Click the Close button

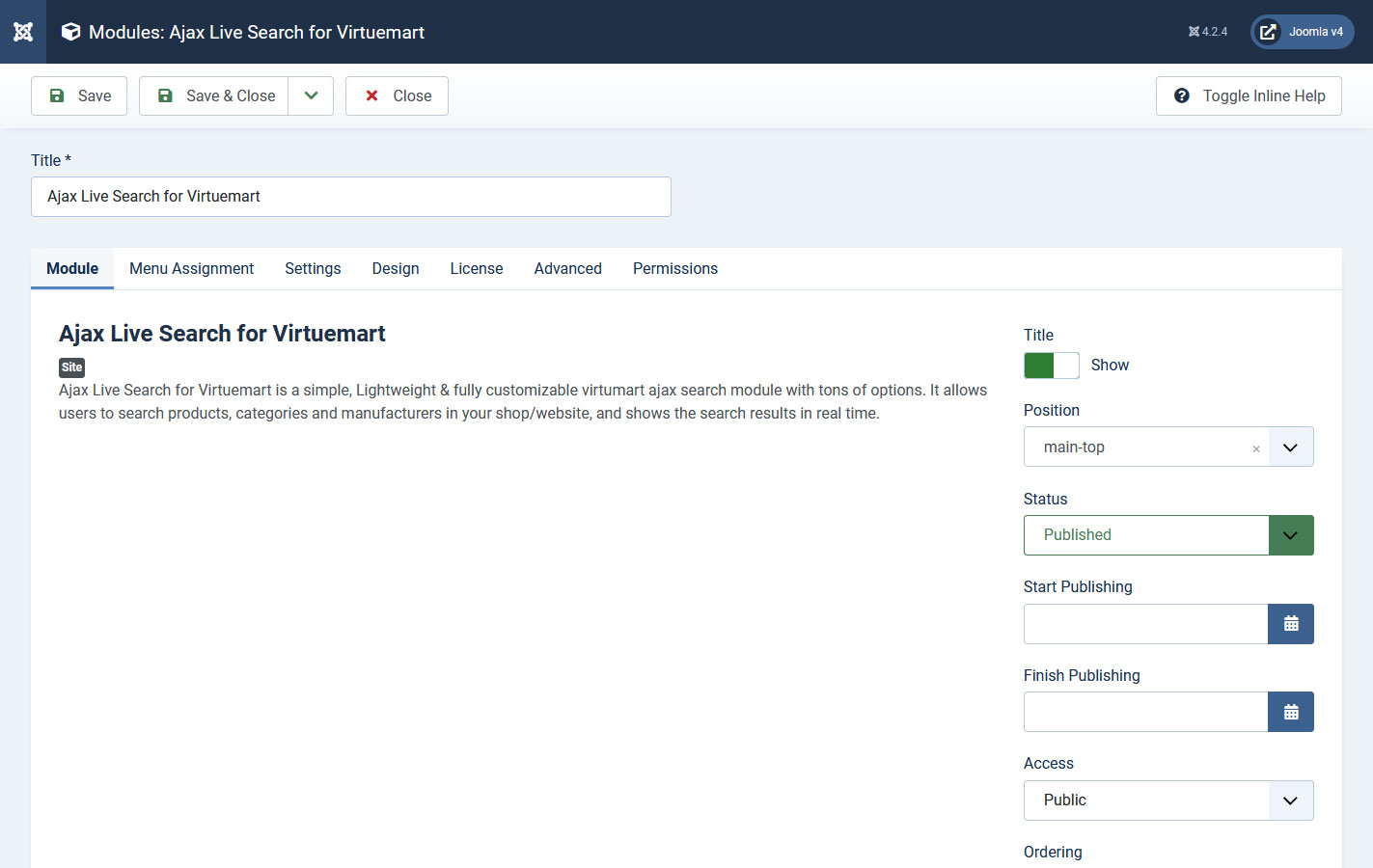397,95
